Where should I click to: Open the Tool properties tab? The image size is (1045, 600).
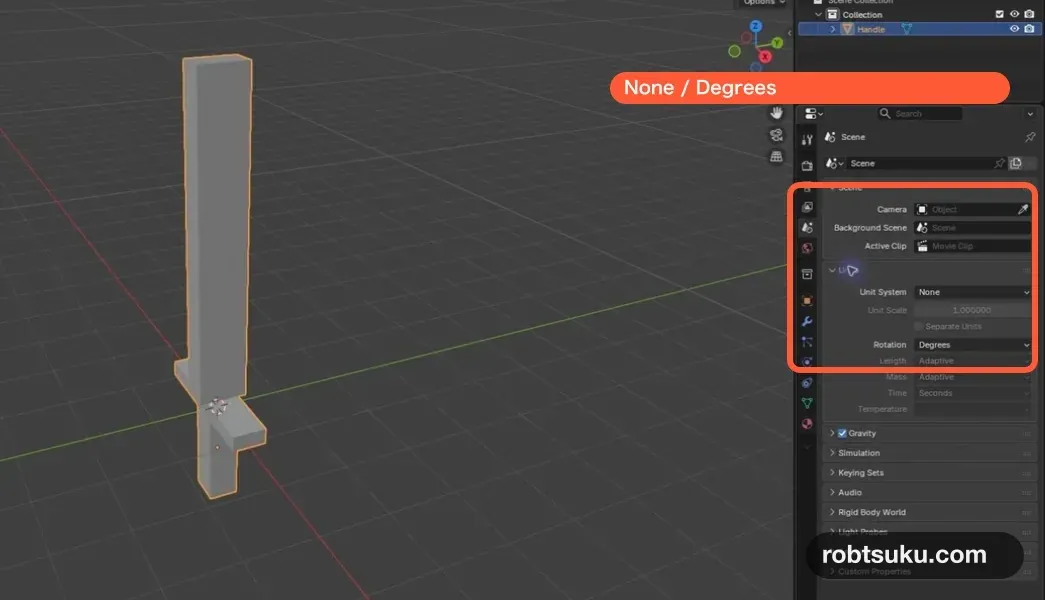(807, 139)
